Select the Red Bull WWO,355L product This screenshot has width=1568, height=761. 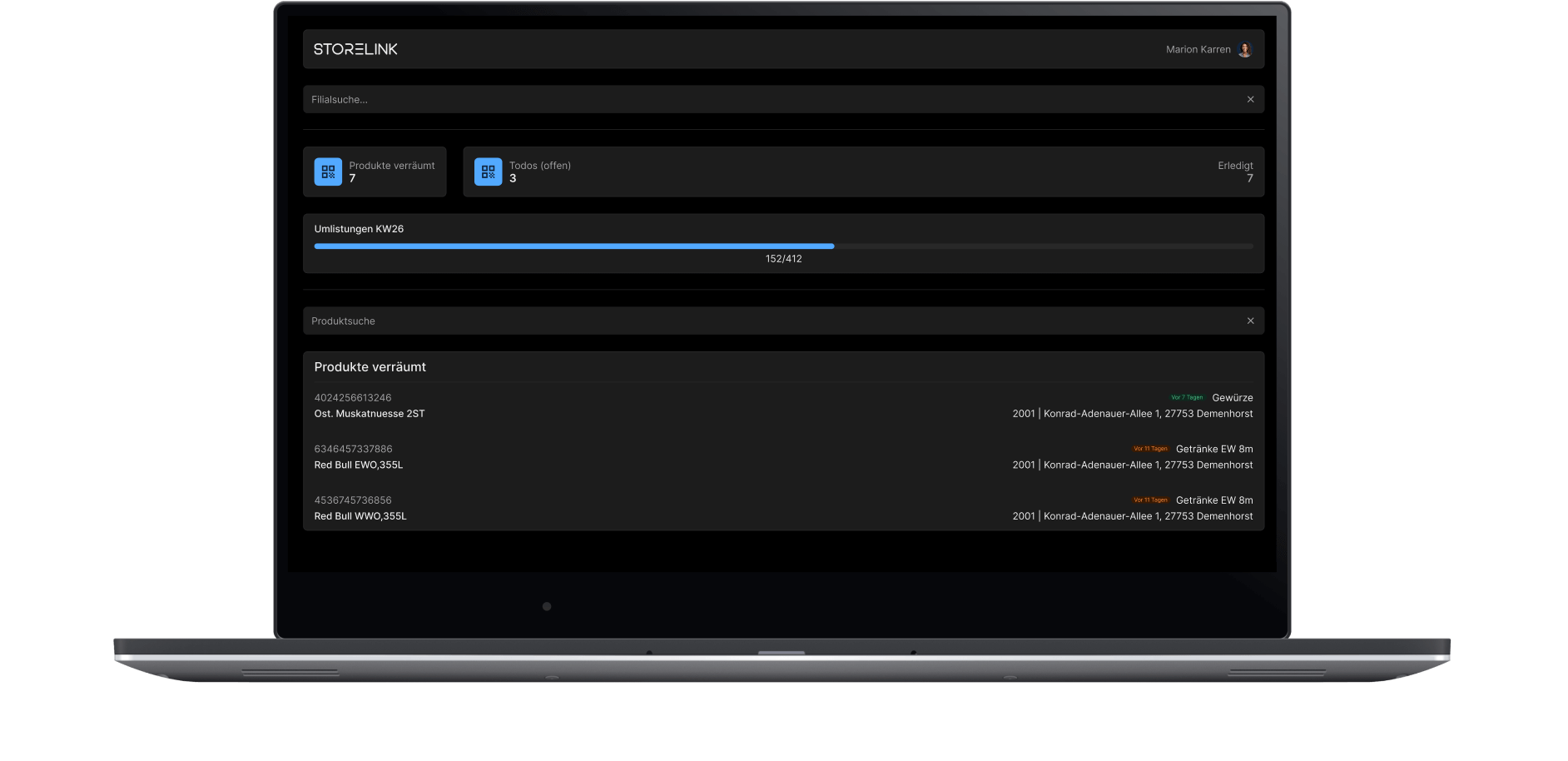pyautogui.click(x=360, y=516)
